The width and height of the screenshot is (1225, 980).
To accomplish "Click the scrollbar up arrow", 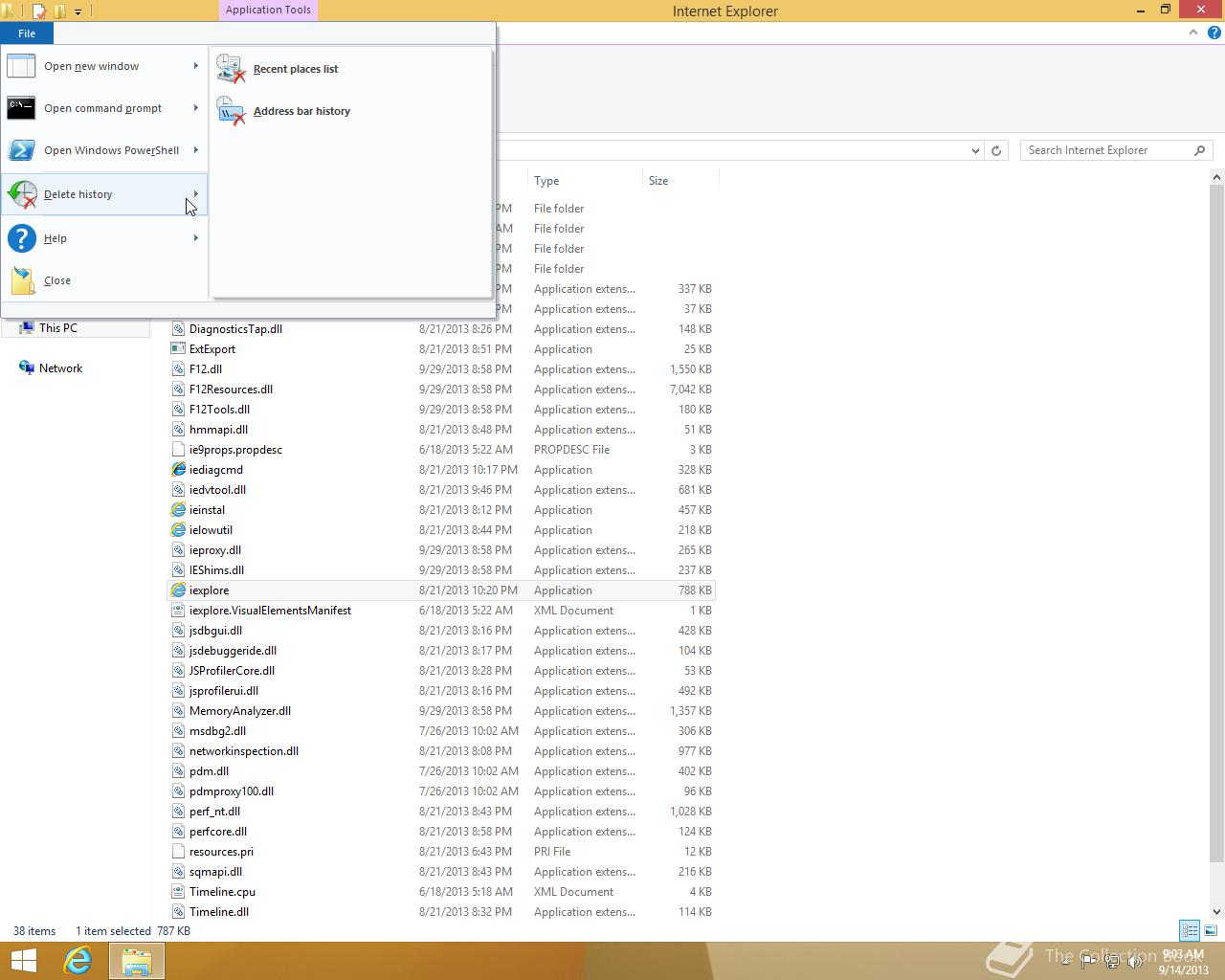I will [x=1217, y=177].
